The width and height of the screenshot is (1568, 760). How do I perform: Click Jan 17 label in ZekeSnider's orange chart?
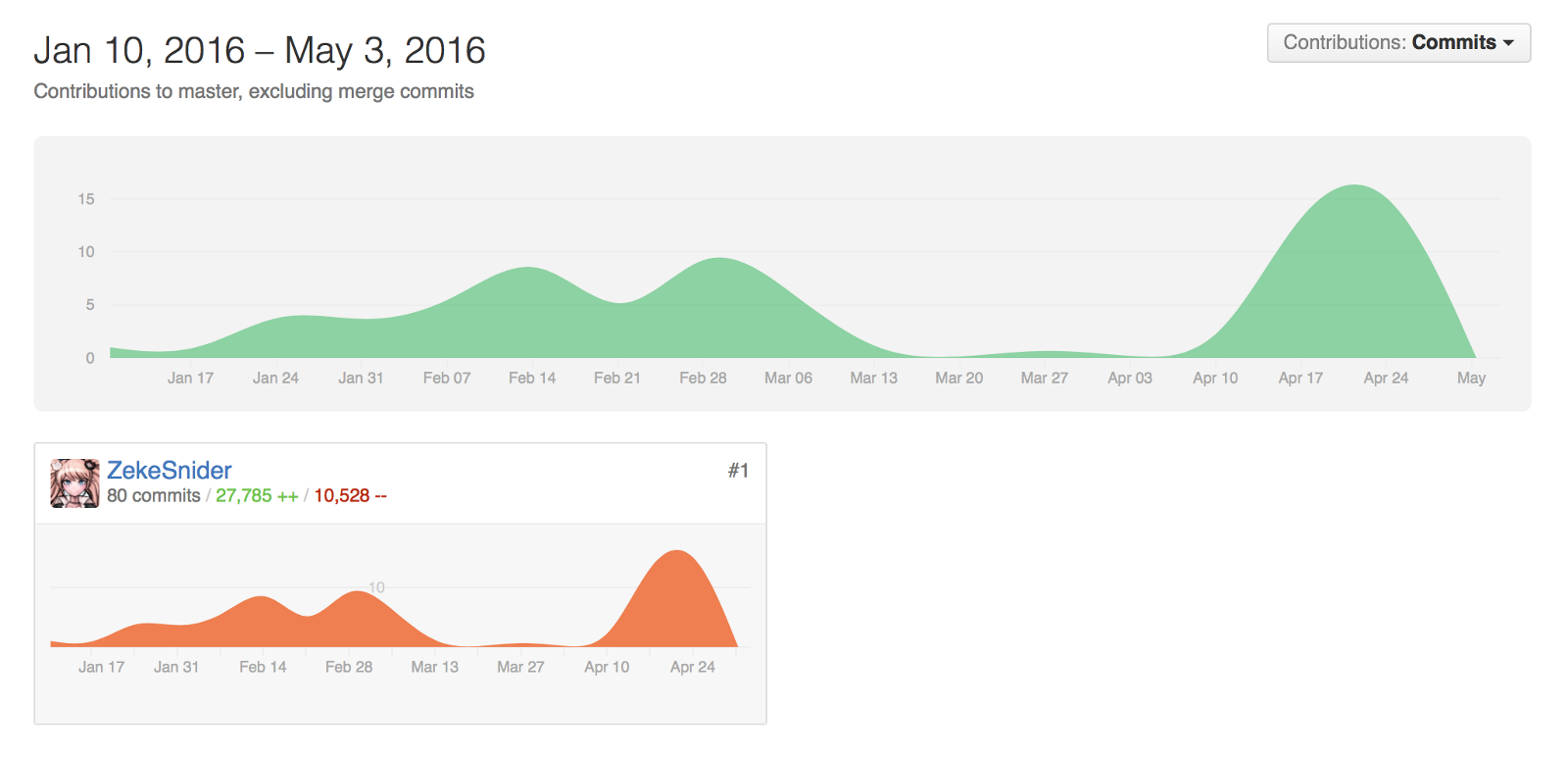pos(102,667)
